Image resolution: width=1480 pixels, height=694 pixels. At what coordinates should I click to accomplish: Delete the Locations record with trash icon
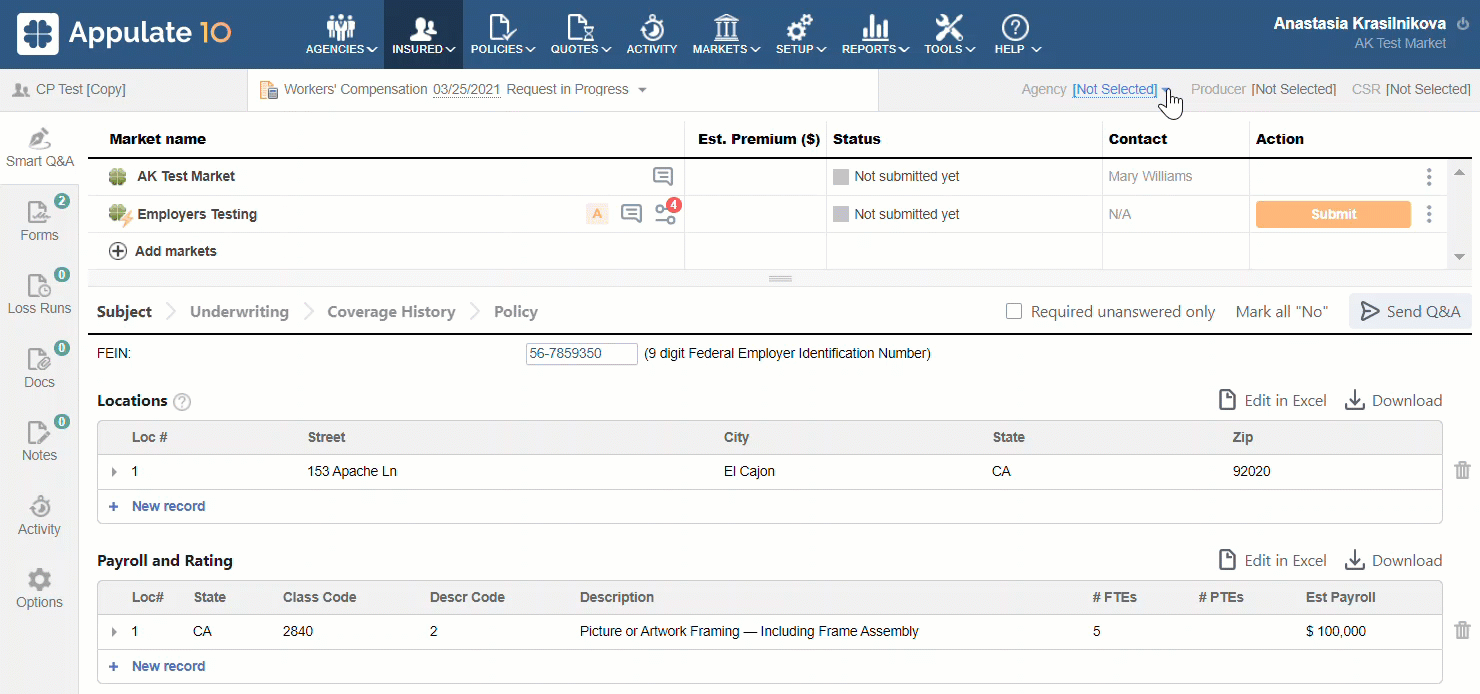(1462, 470)
